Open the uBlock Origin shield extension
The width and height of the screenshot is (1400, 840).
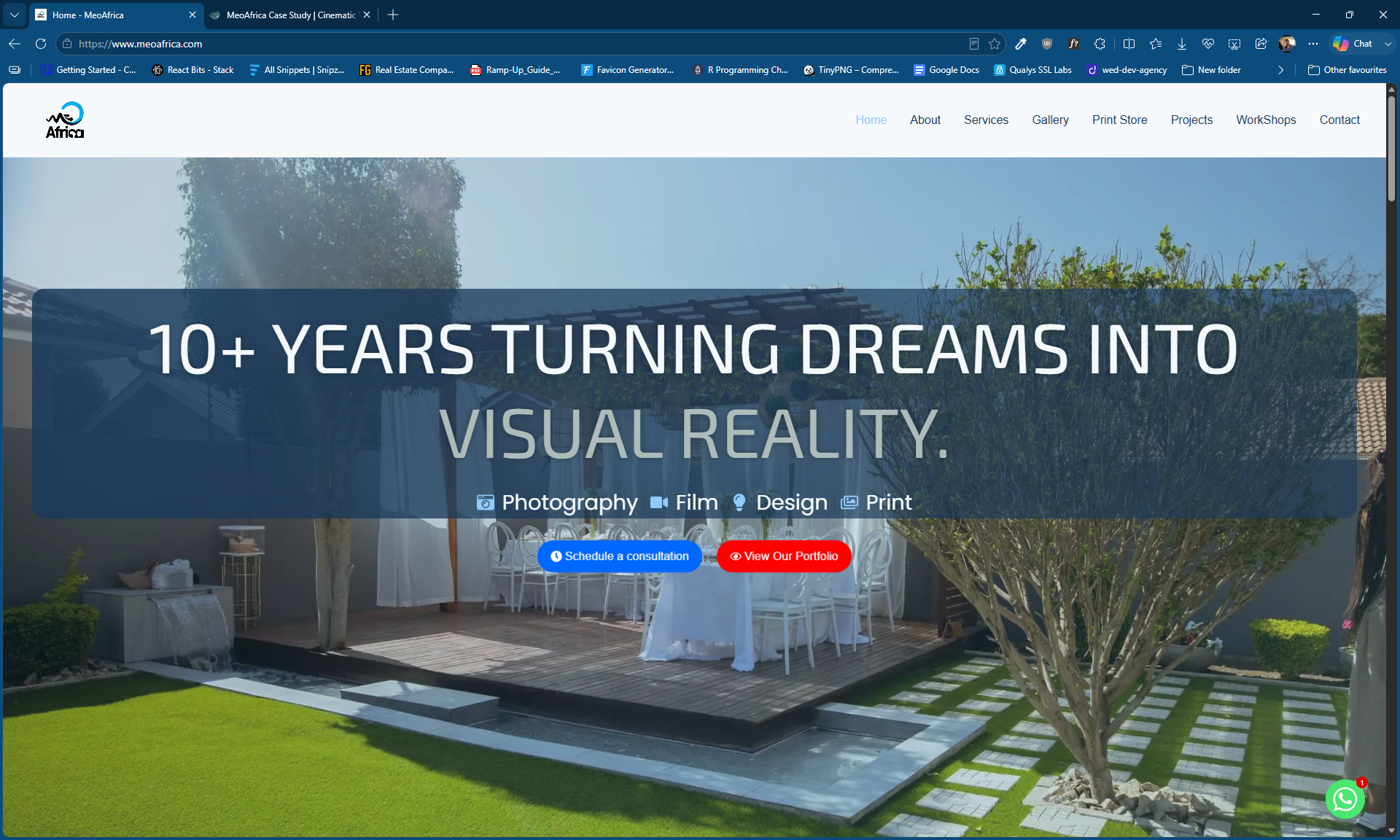[x=1047, y=44]
